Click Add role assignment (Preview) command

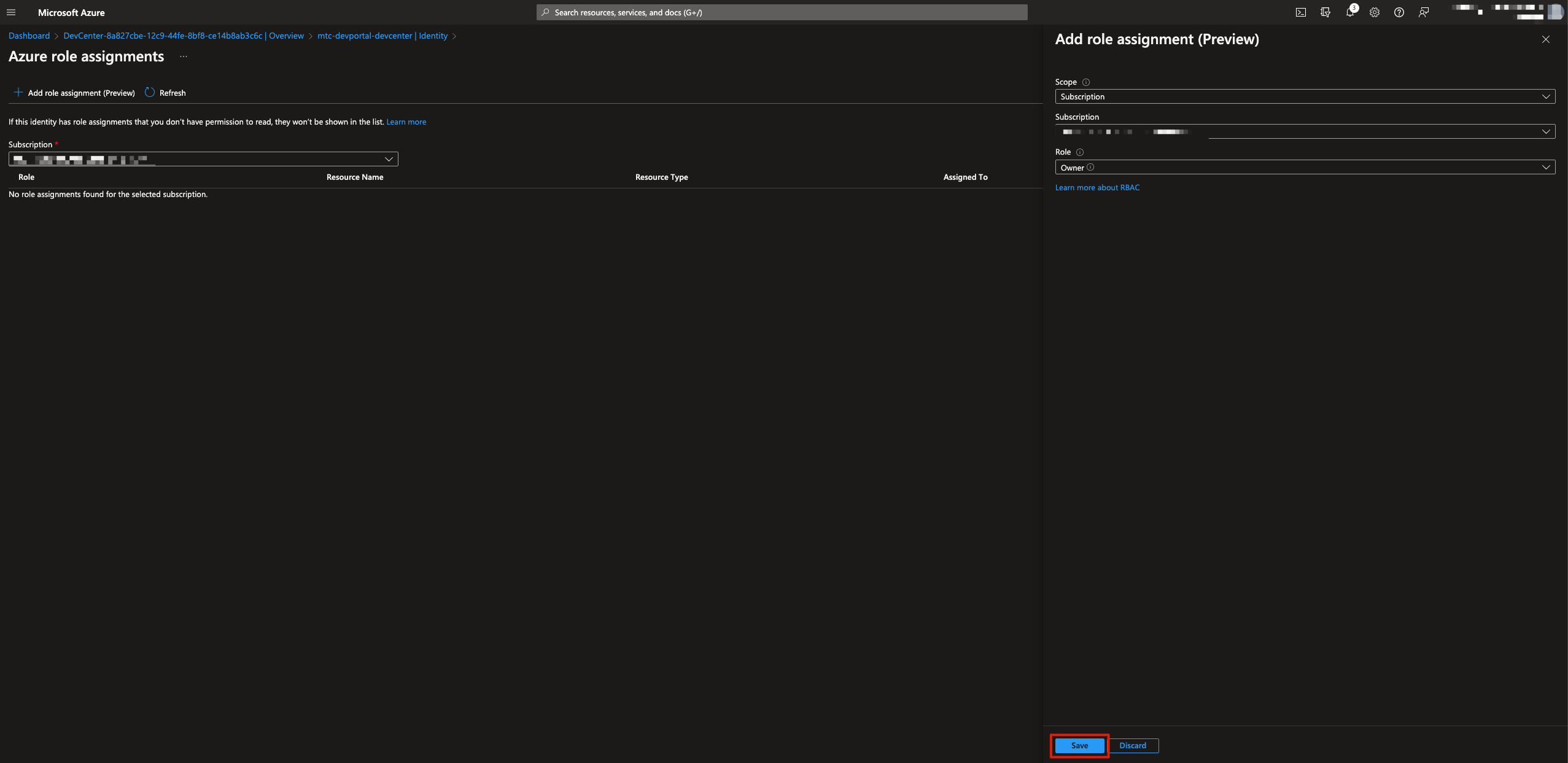tap(74, 93)
